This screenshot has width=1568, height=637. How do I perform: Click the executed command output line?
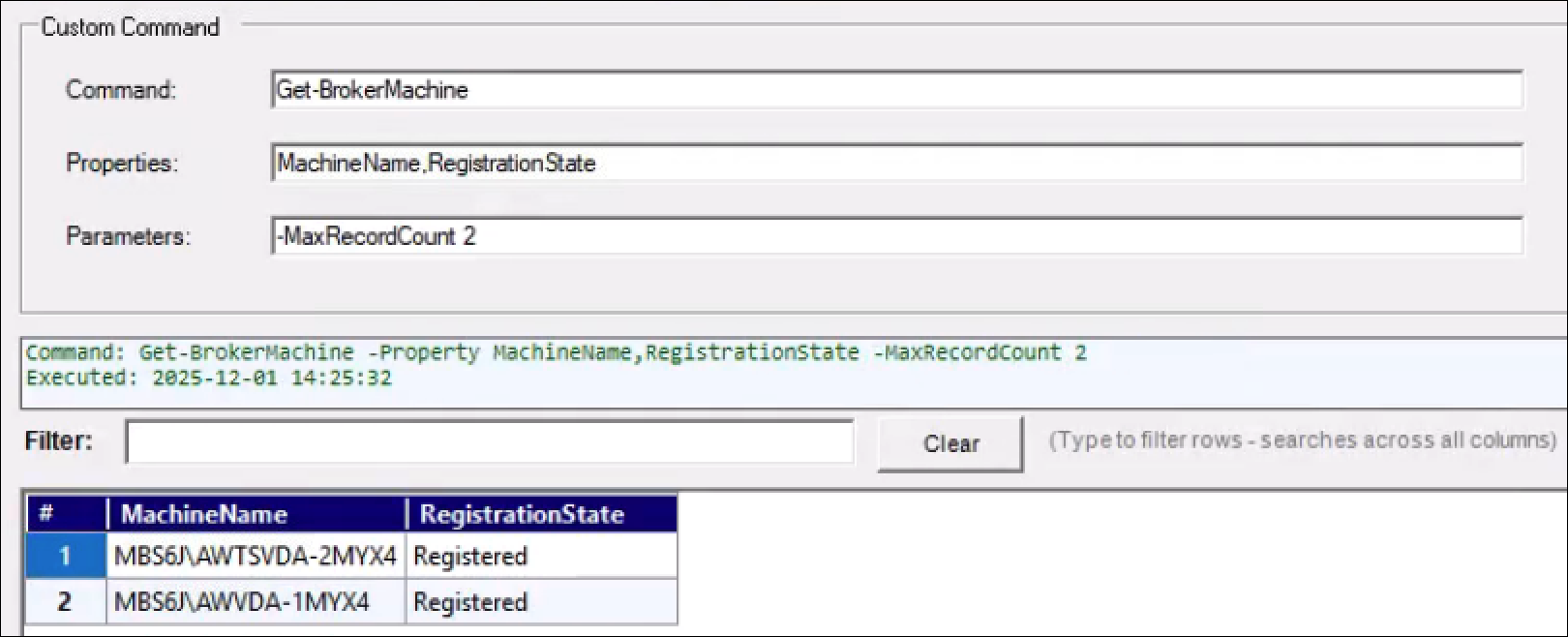(x=557, y=352)
